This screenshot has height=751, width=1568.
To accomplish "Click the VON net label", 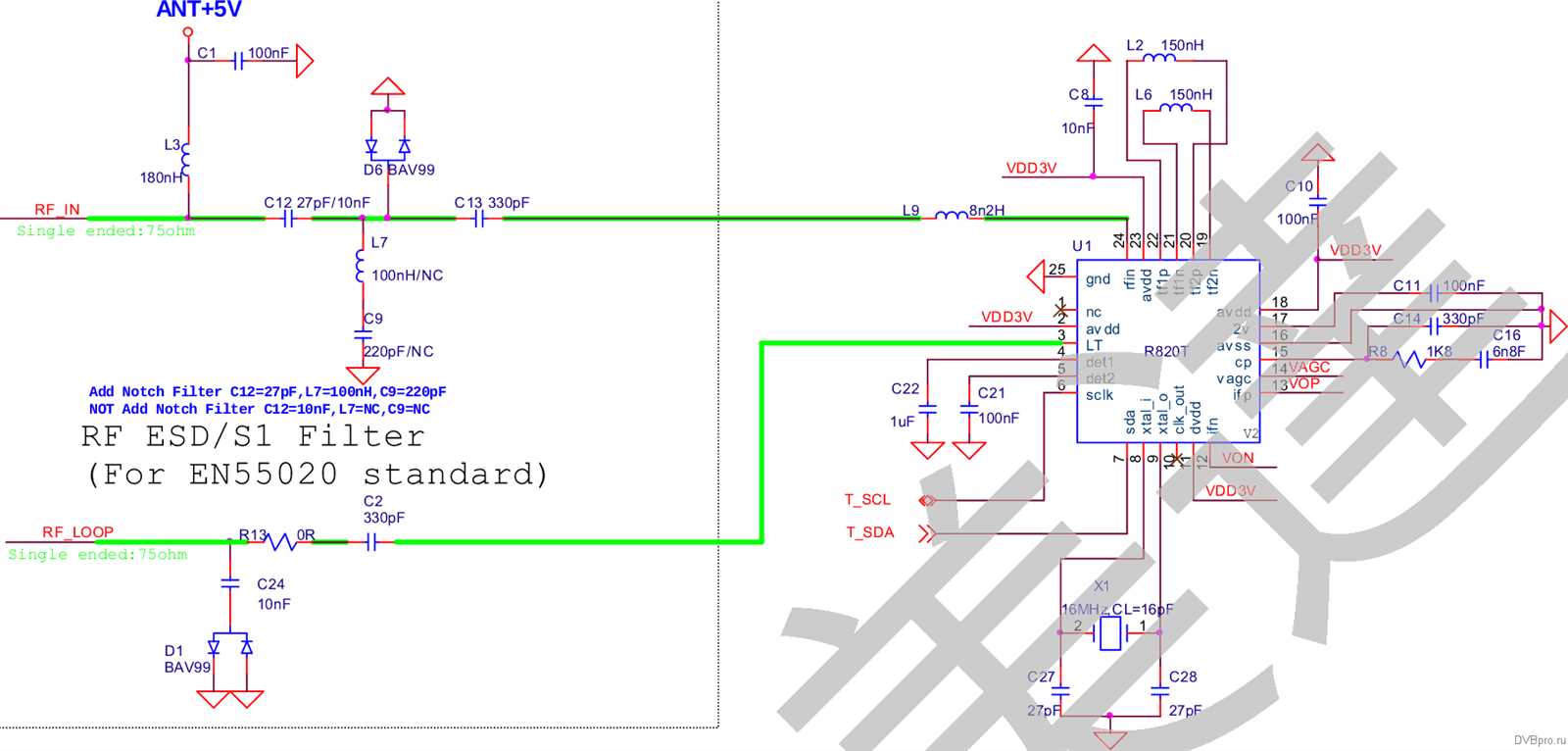I will click(1238, 458).
